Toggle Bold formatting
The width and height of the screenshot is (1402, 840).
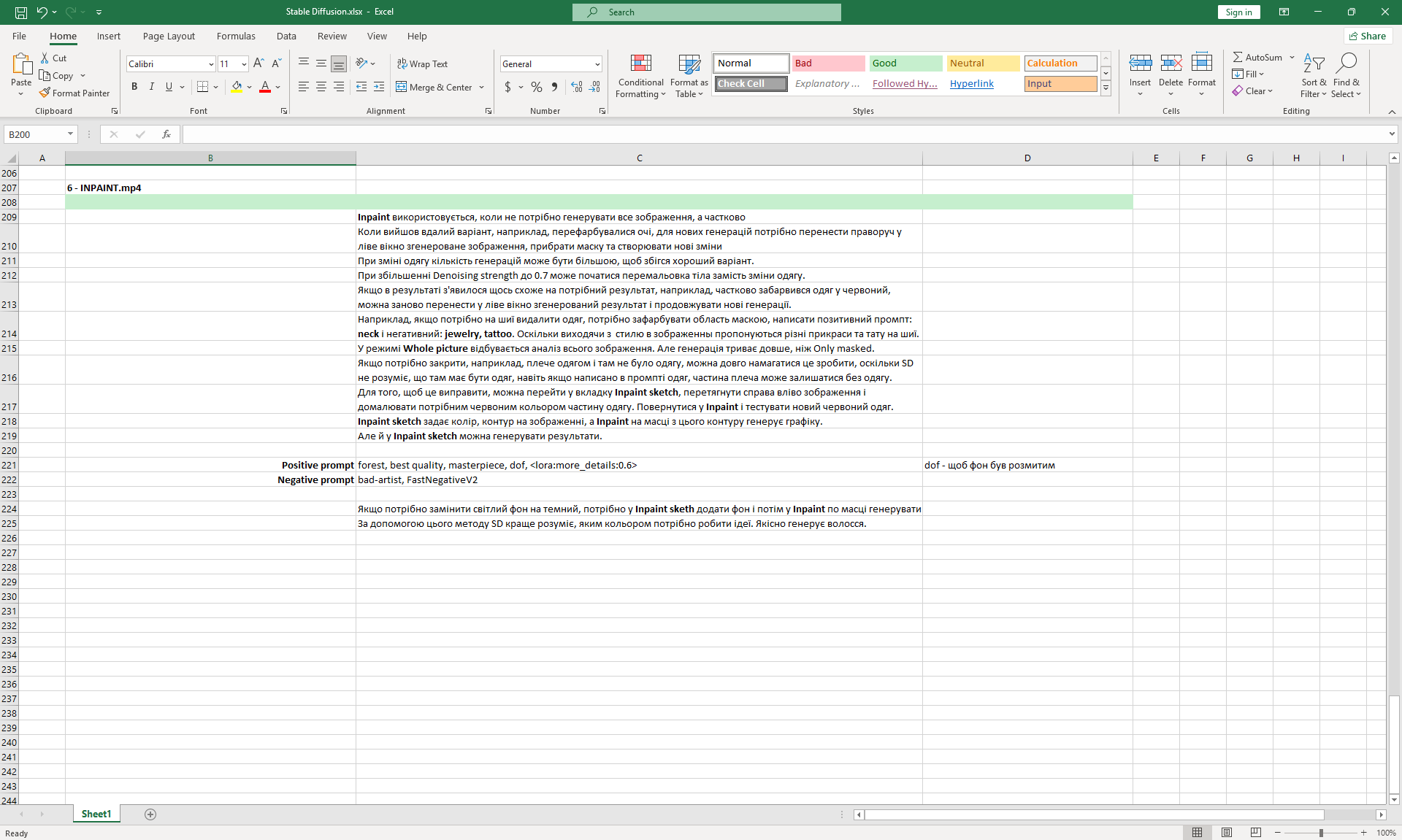pos(134,87)
